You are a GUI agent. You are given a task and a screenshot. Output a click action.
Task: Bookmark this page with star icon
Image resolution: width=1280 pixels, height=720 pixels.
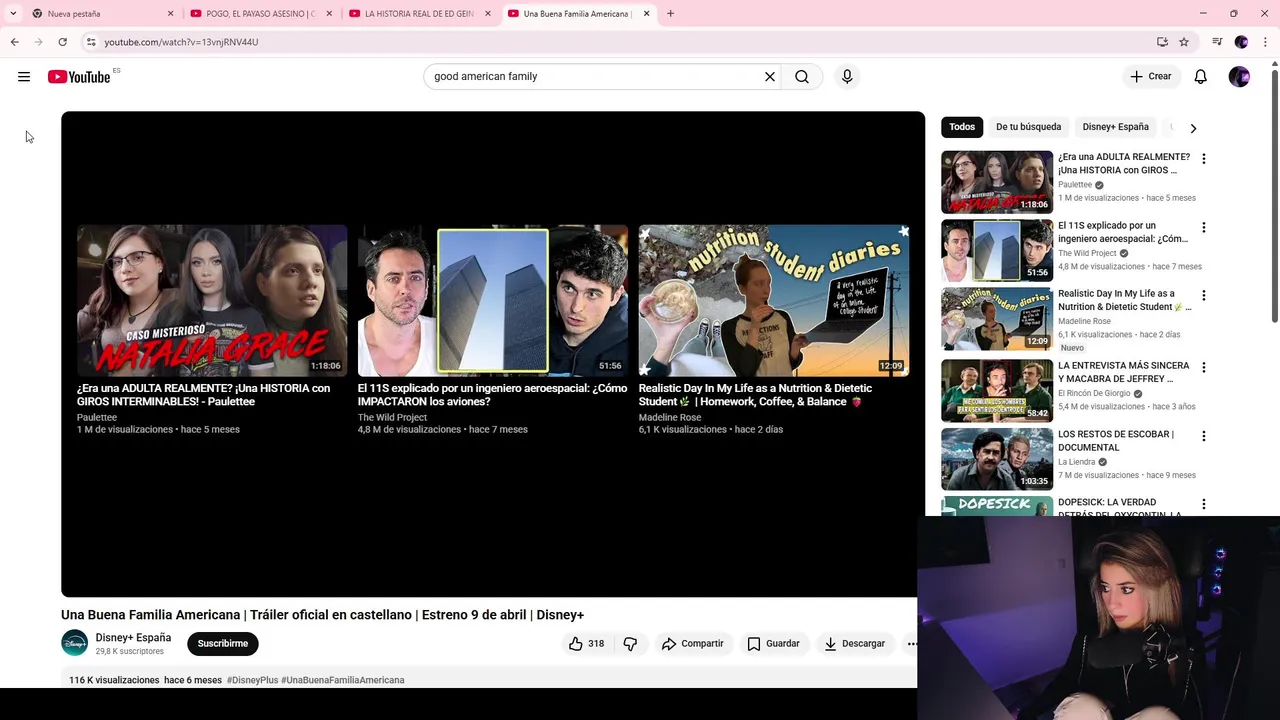pyautogui.click(x=1184, y=42)
